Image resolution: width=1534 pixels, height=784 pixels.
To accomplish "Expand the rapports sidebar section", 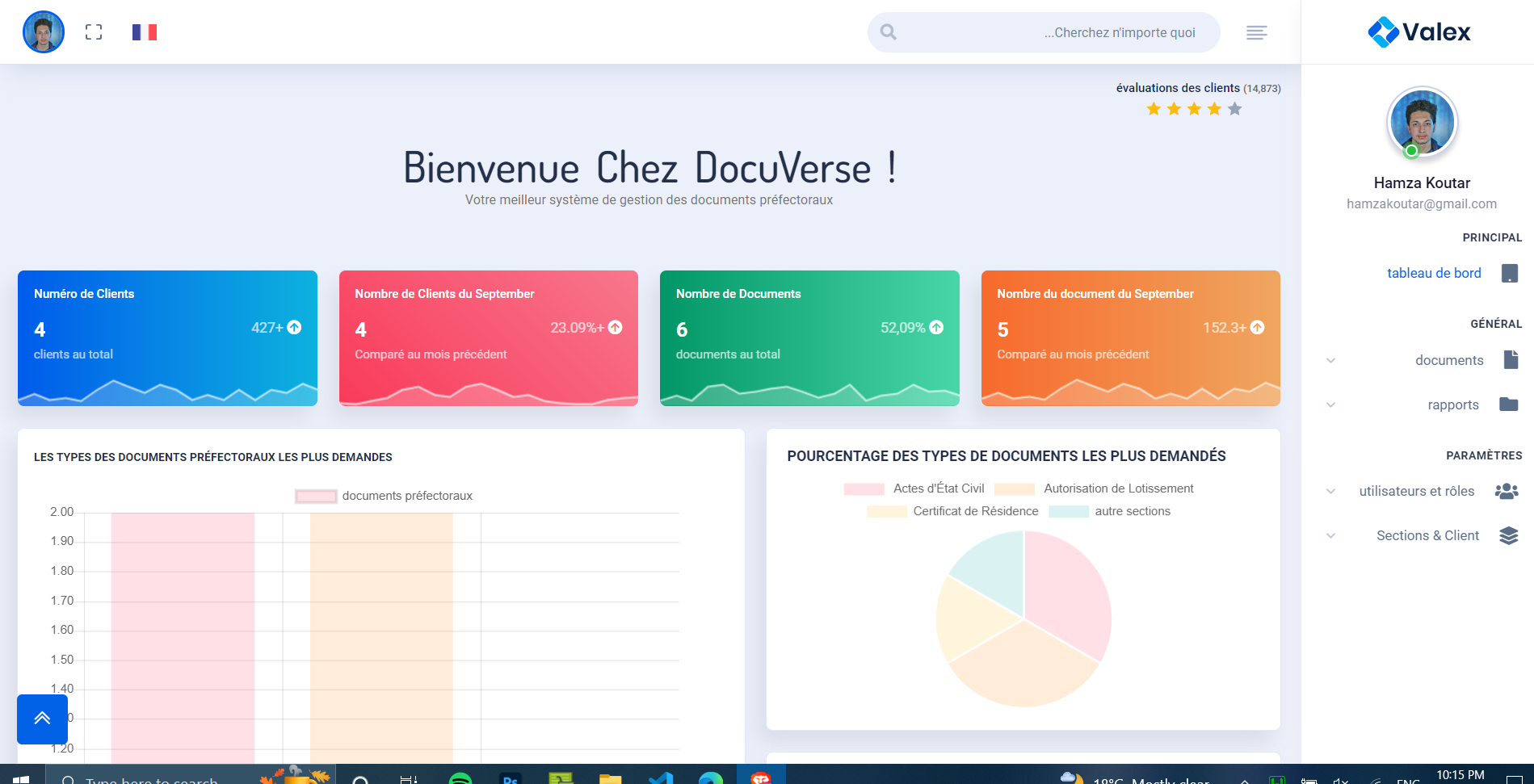I will [x=1330, y=405].
